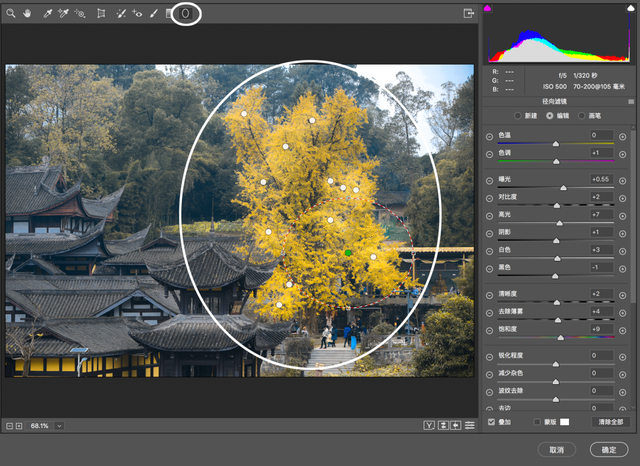
Task: Decrease 锐化程度 with minus icon
Action: click(x=489, y=357)
